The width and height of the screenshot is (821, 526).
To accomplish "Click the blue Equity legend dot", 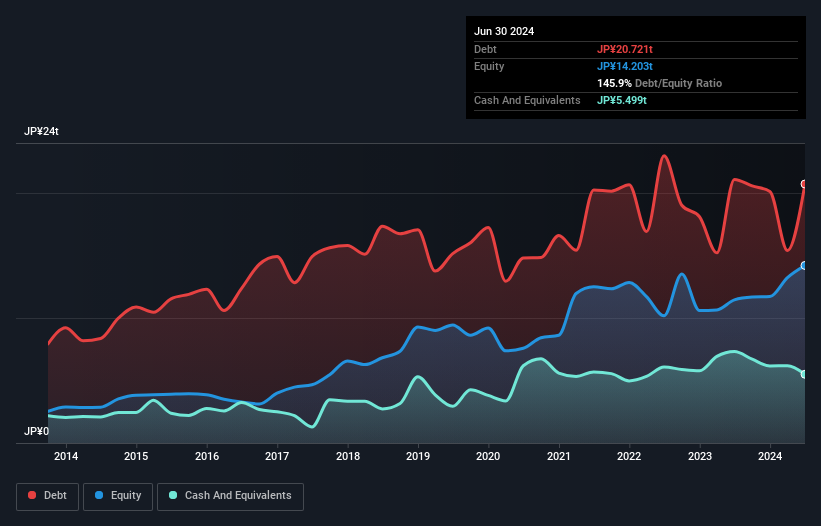I will (x=99, y=495).
